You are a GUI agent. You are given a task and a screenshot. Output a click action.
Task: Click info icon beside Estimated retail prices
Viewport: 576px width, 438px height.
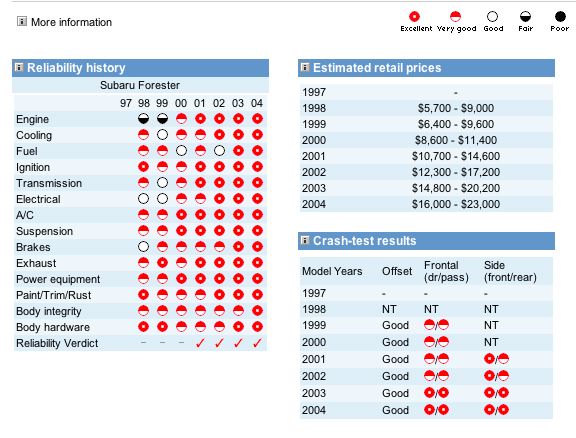pos(305,67)
